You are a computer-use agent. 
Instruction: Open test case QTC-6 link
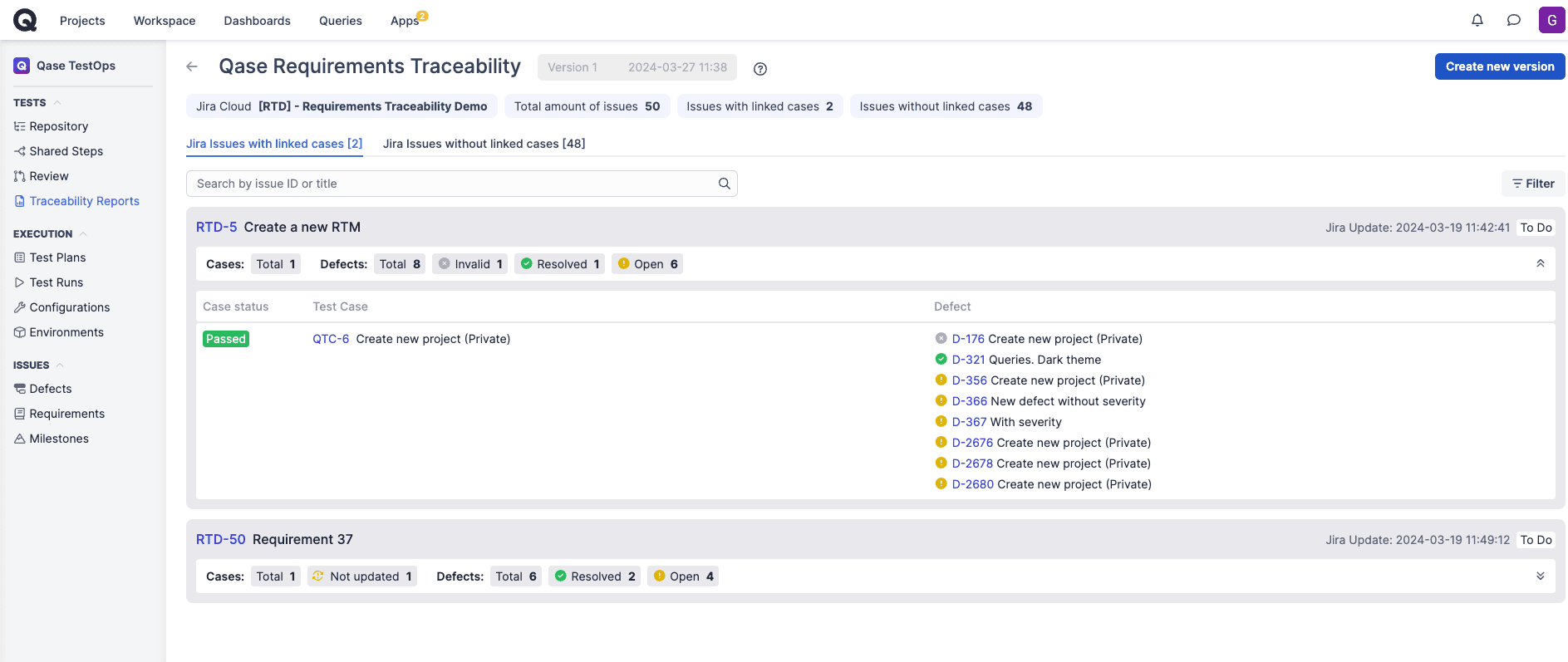point(331,339)
